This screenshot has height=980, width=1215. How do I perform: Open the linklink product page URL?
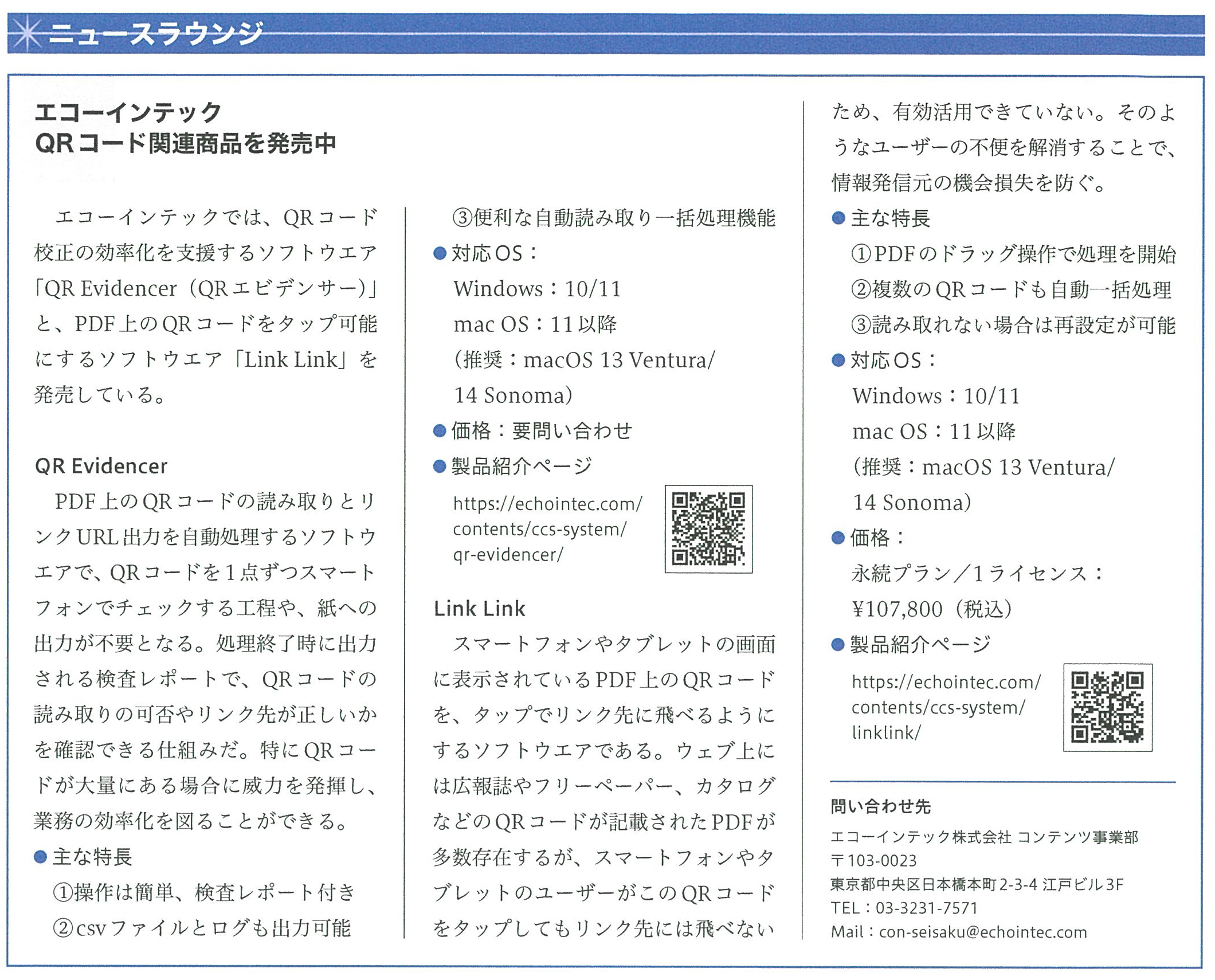pos(946,707)
